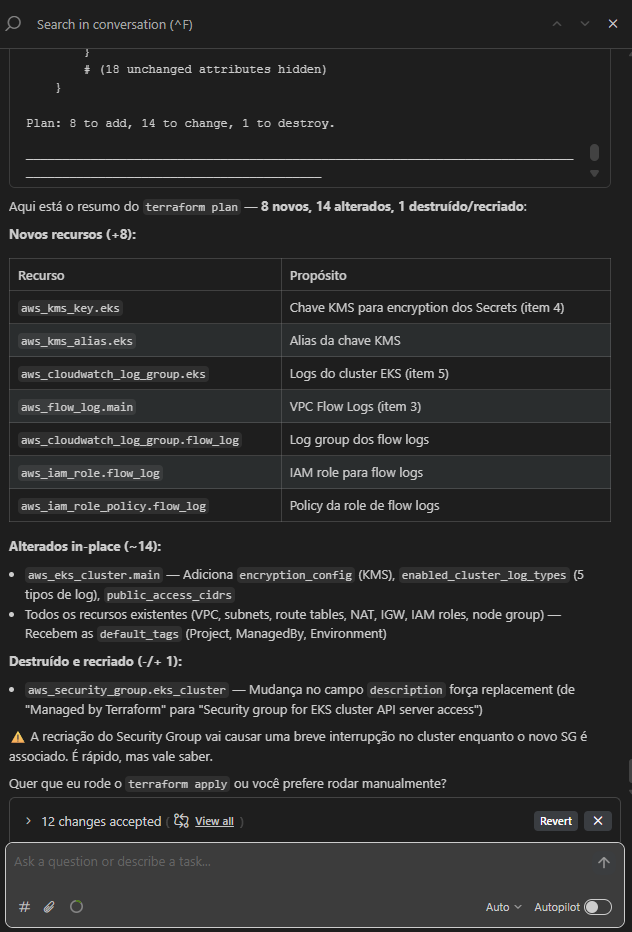Click the terminal output scroll-down arrow
Viewport: 632px width, 932px height.
[x=594, y=174]
